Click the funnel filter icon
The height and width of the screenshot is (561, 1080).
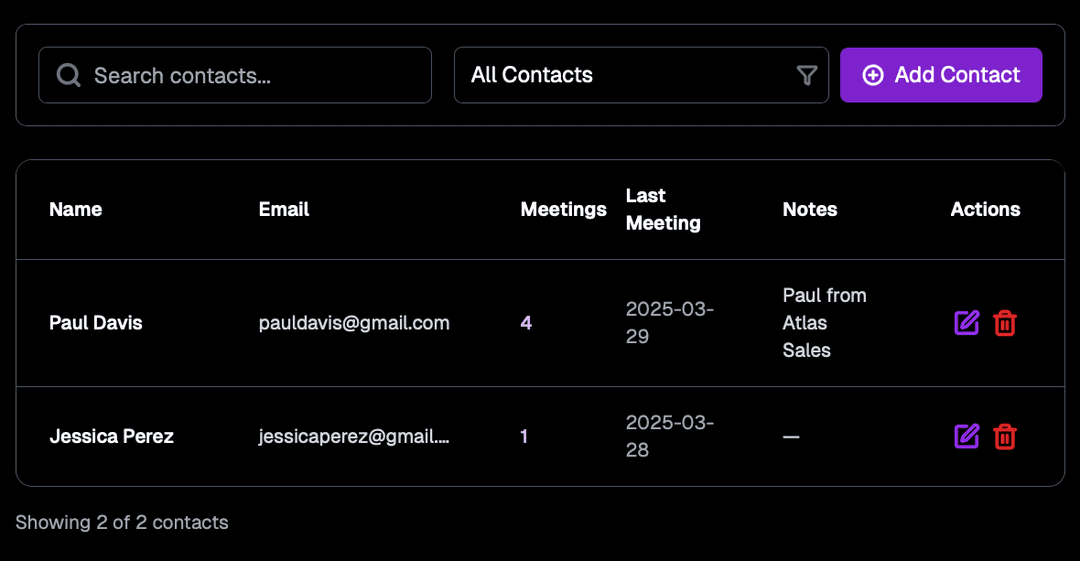tap(807, 75)
